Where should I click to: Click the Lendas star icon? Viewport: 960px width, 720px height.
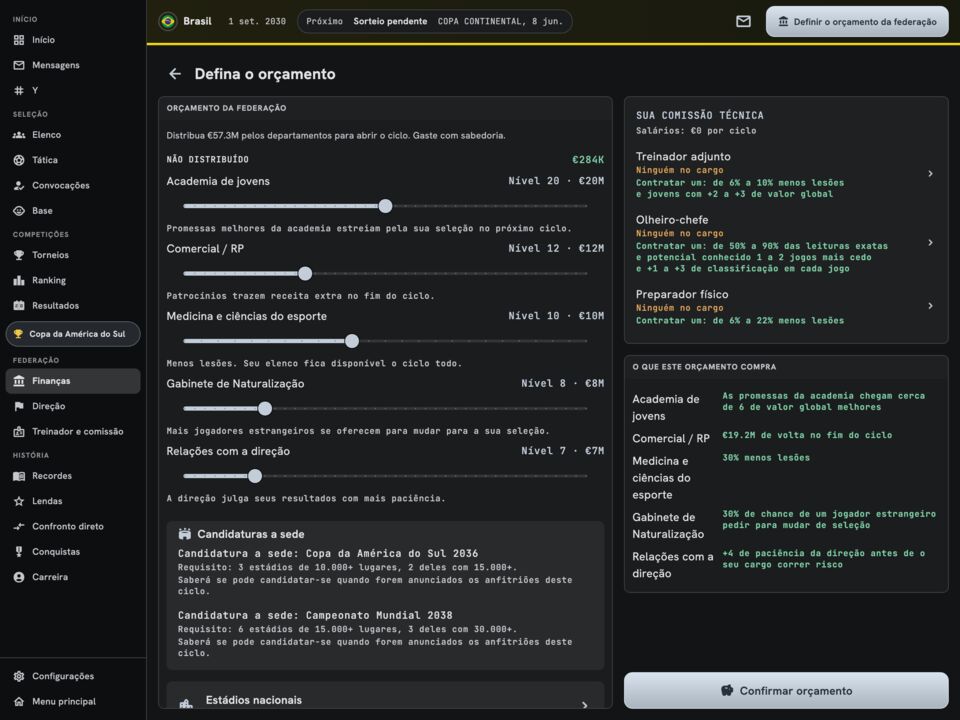click(x=19, y=501)
